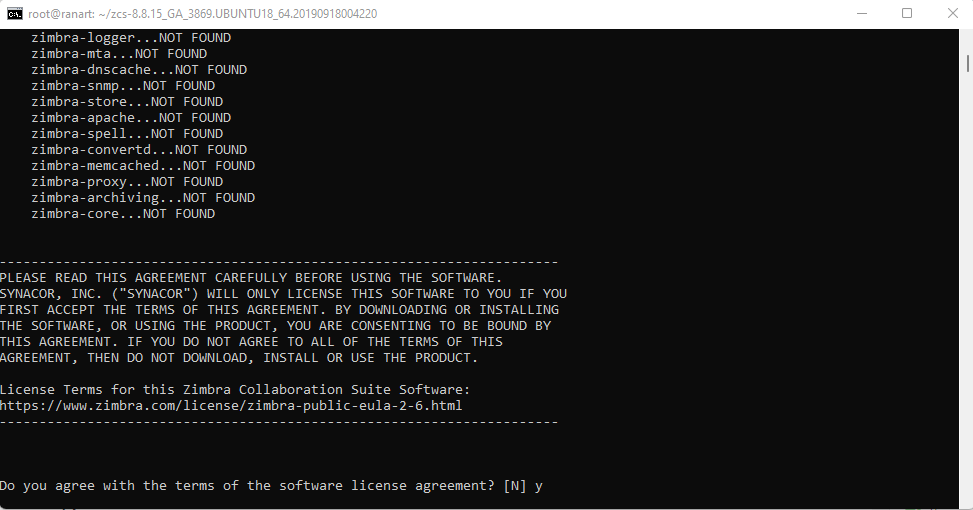Screen dimensions: 973x510
Task: Click the zimbra-memcached...NOT FOUND line
Action: point(143,166)
